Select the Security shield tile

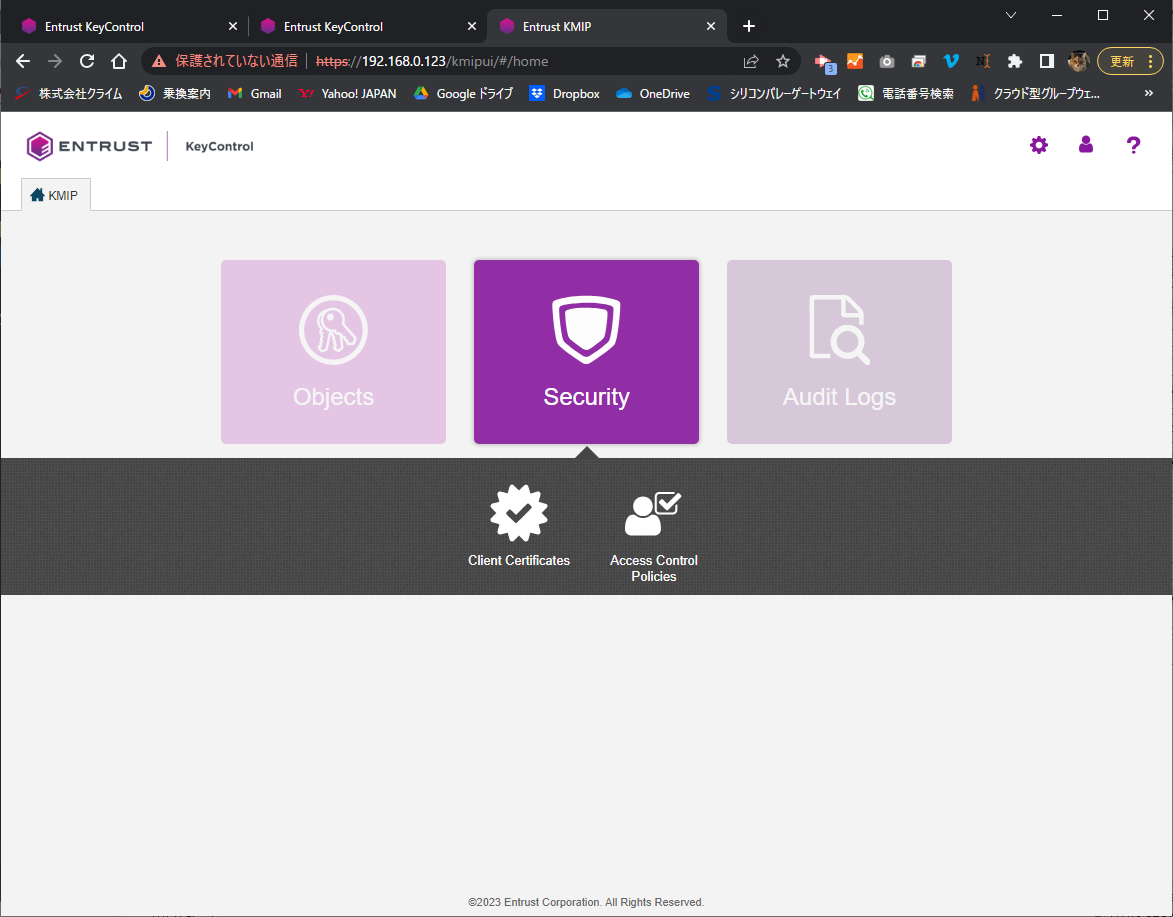click(586, 352)
